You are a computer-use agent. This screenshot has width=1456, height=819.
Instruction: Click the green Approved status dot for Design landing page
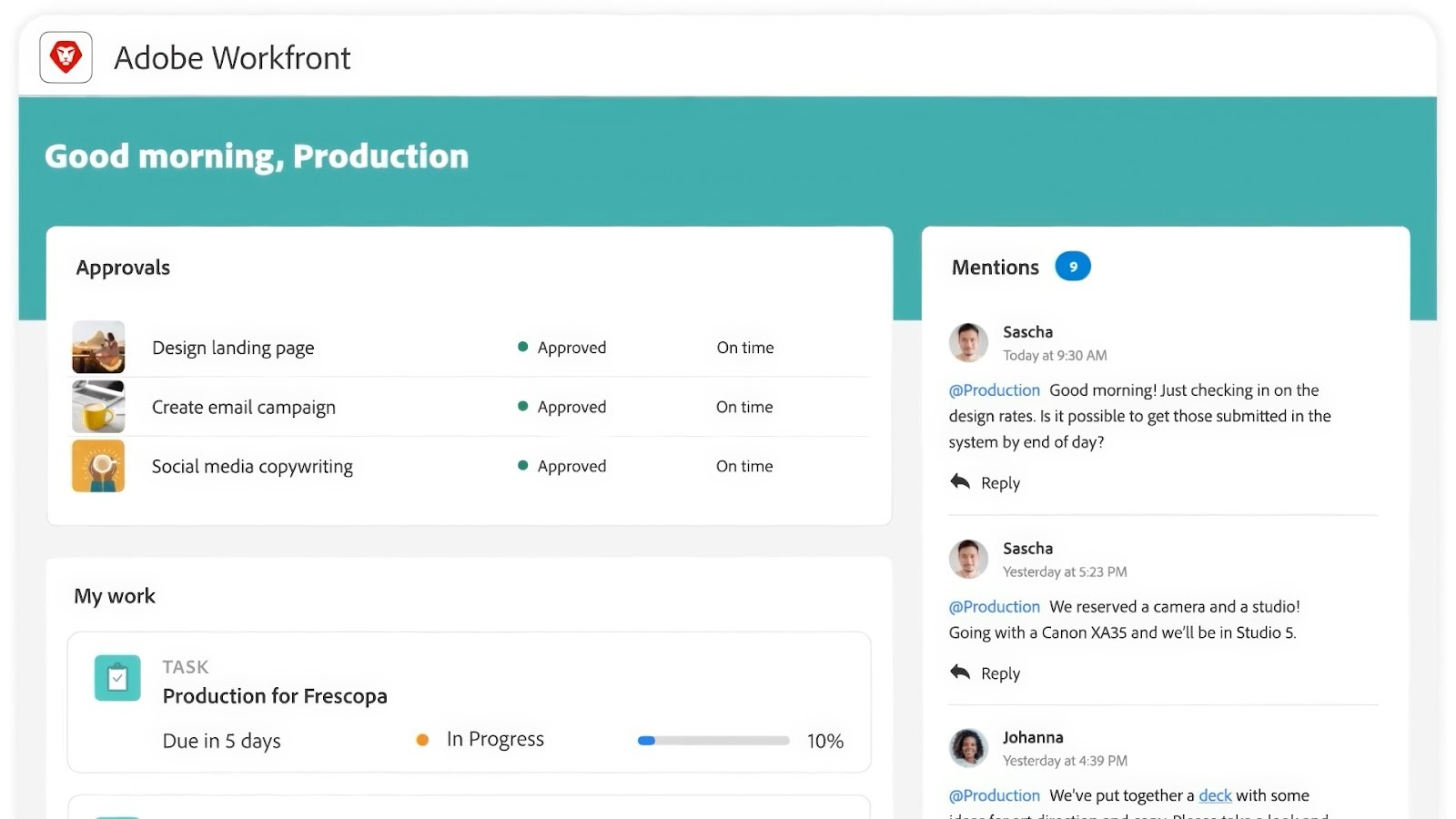[x=522, y=347]
